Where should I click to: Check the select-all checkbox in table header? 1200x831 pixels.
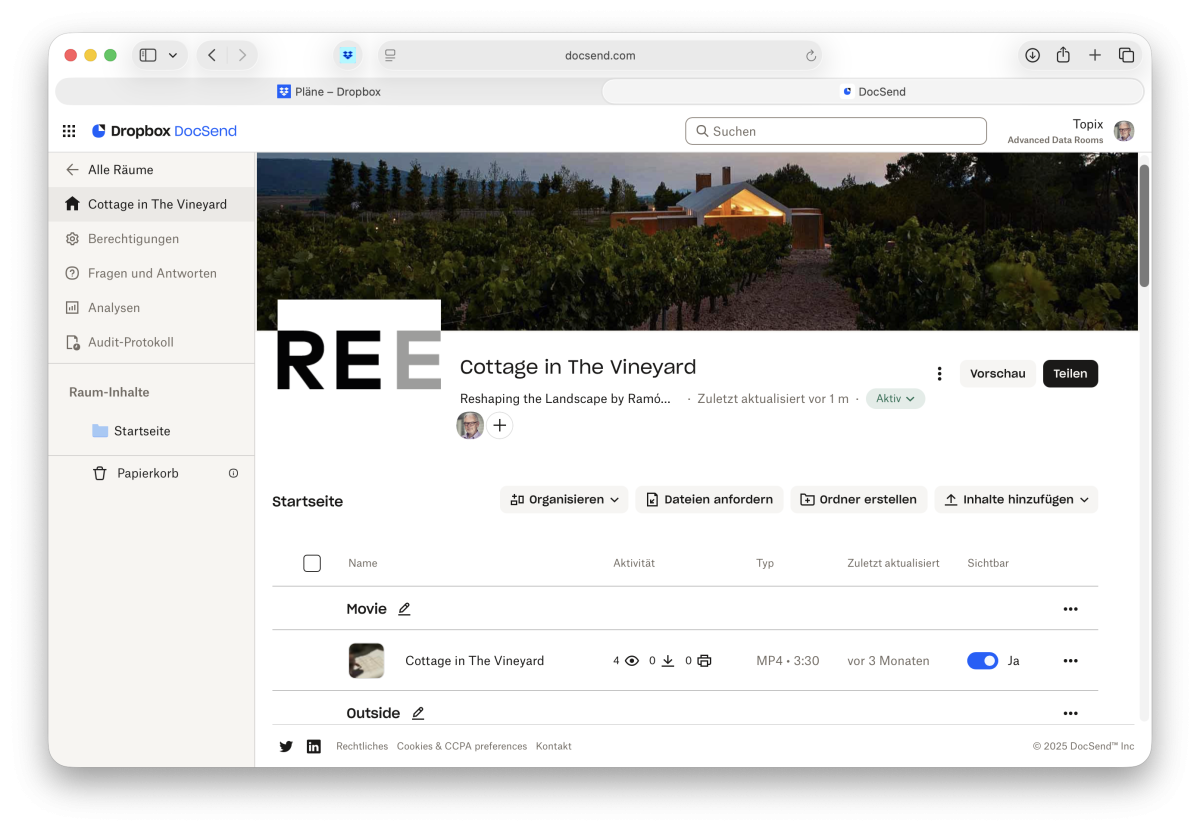(x=312, y=563)
